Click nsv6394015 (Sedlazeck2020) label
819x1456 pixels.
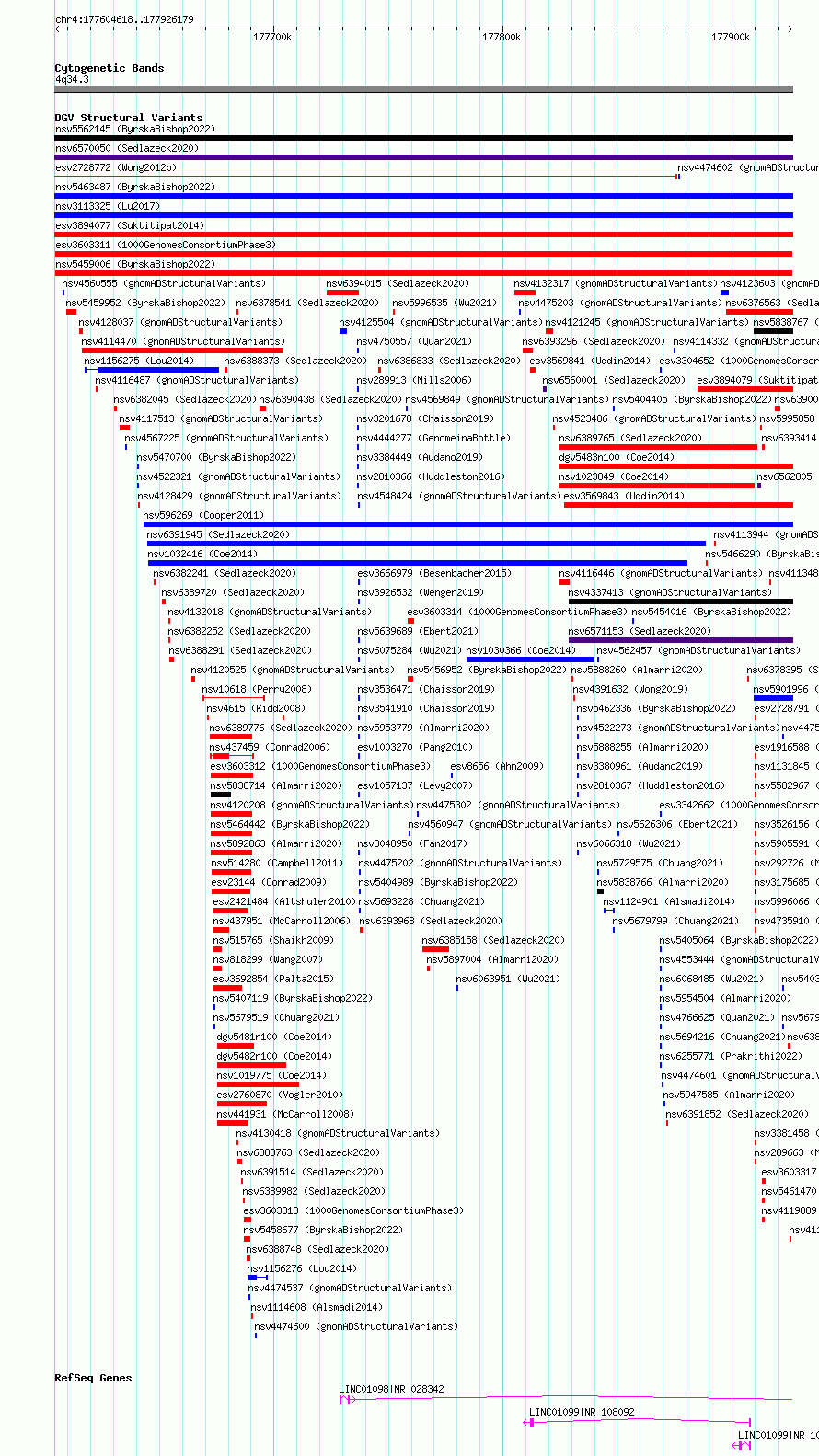(x=398, y=283)
